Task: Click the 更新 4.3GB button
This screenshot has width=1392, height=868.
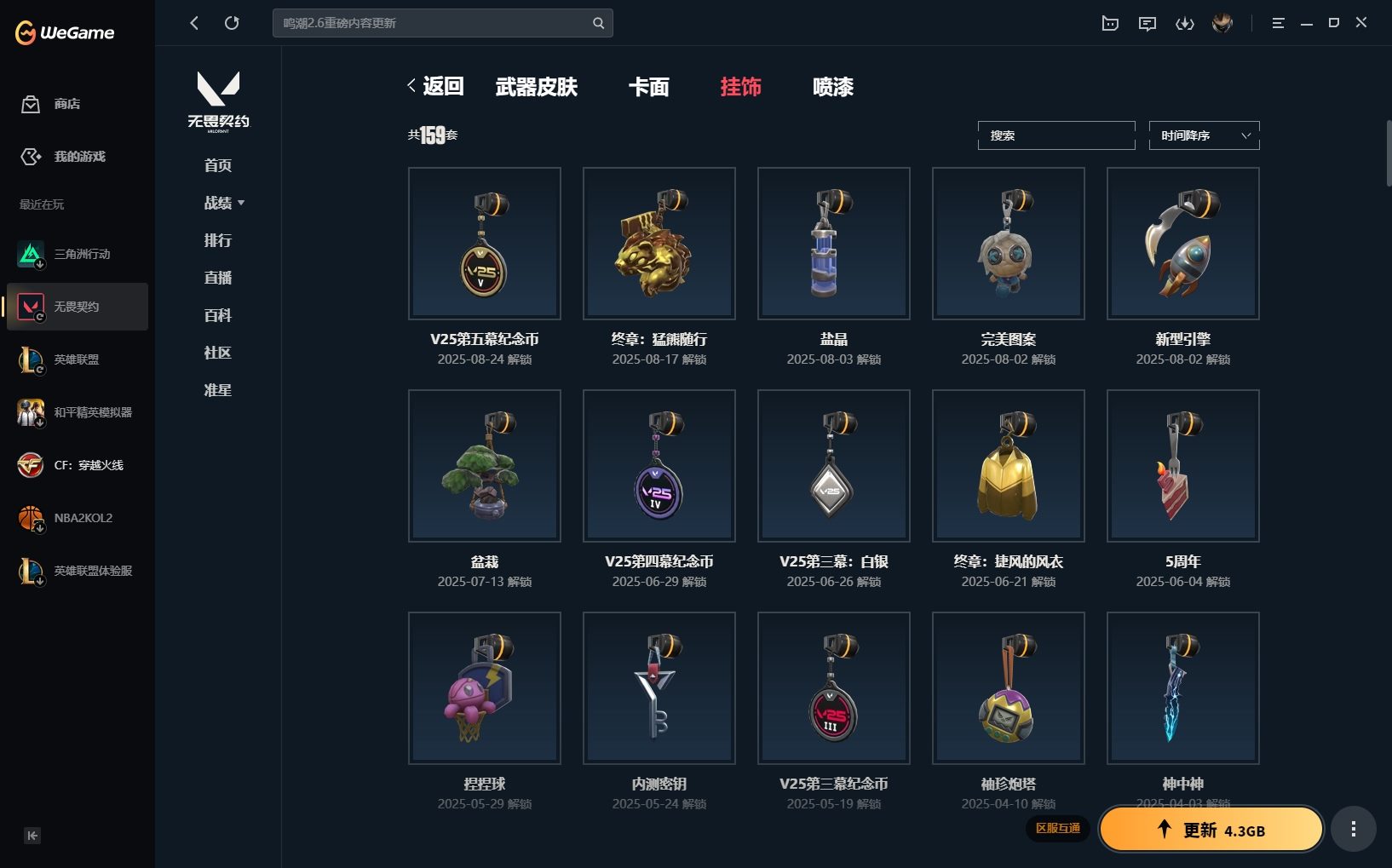Action: coord(1211,830)
